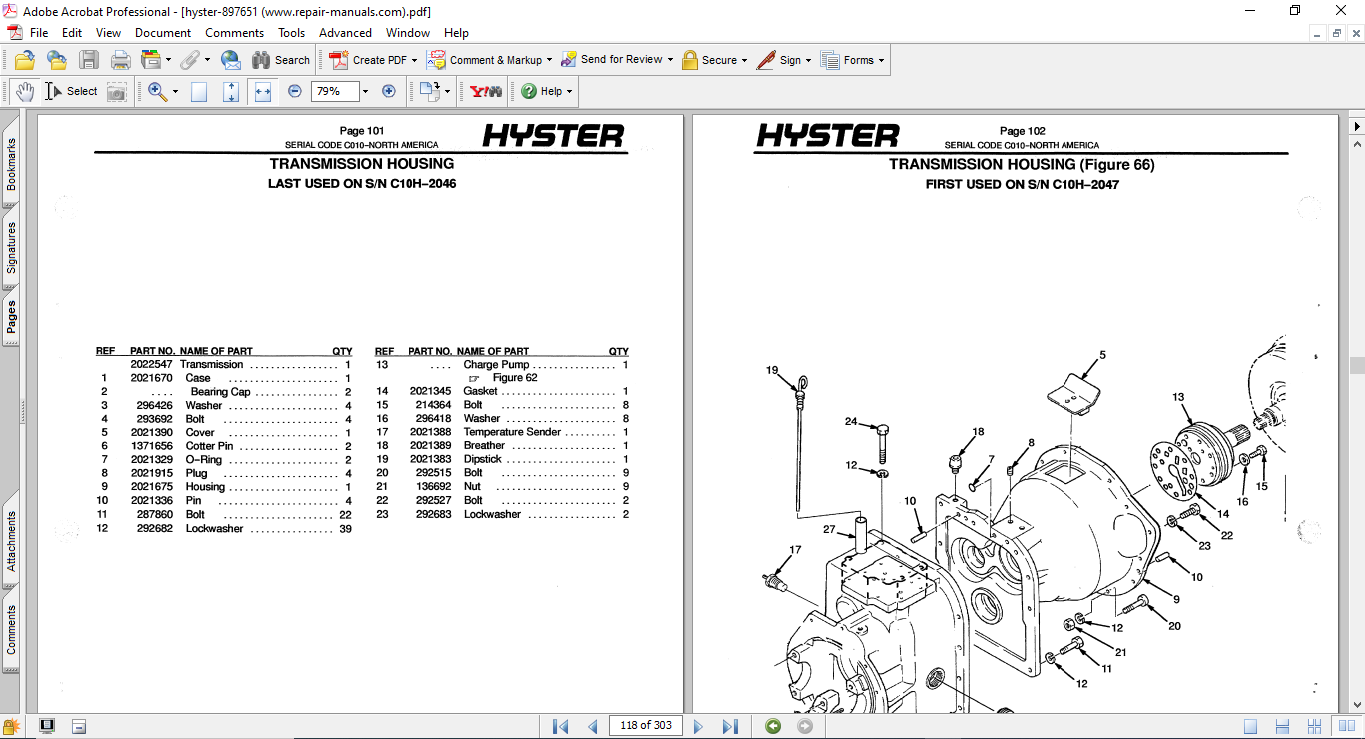Click the Y! search icon
Screen dimensions: 1365x739
tap(484, 91)
